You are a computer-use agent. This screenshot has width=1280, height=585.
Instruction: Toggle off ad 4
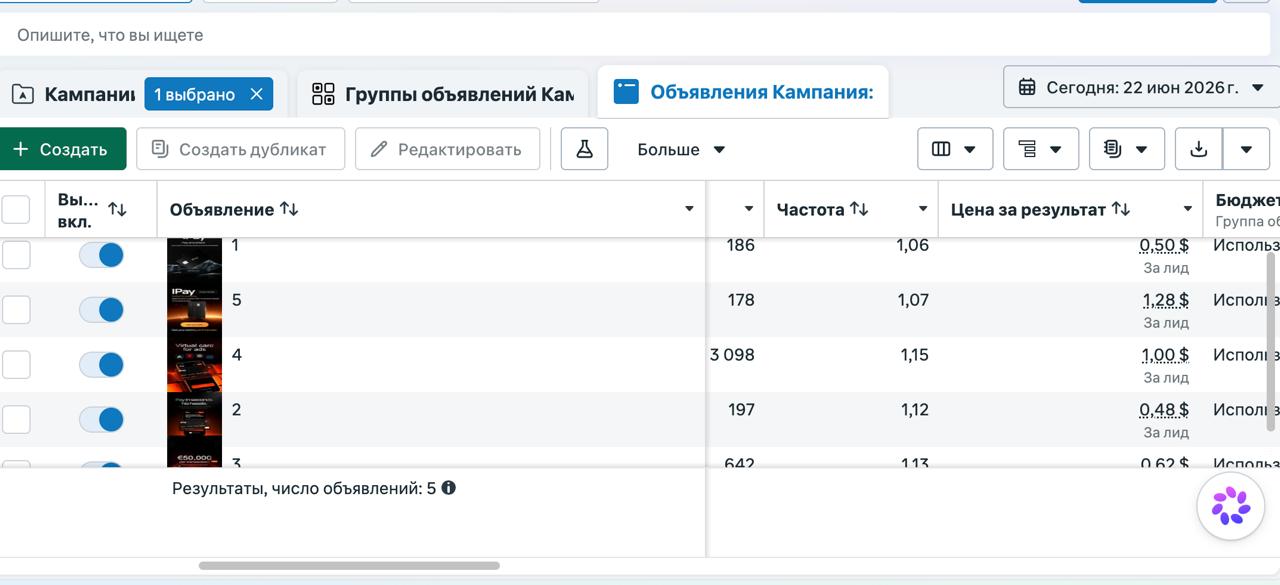click(x=101, y=364)
